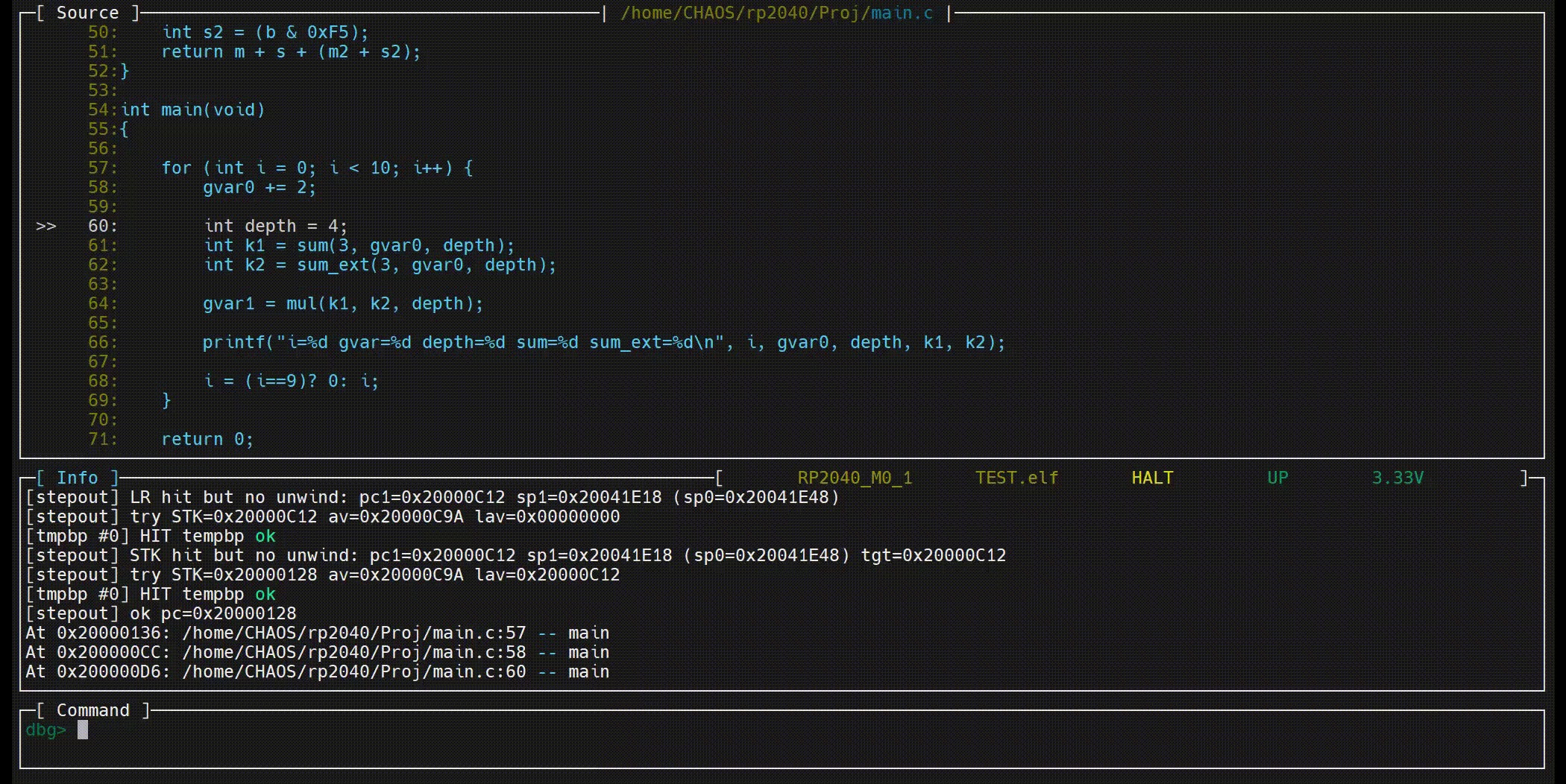Click the HALT status indicator
The height and width of the screenshot is (784, 1566).
1152,478
